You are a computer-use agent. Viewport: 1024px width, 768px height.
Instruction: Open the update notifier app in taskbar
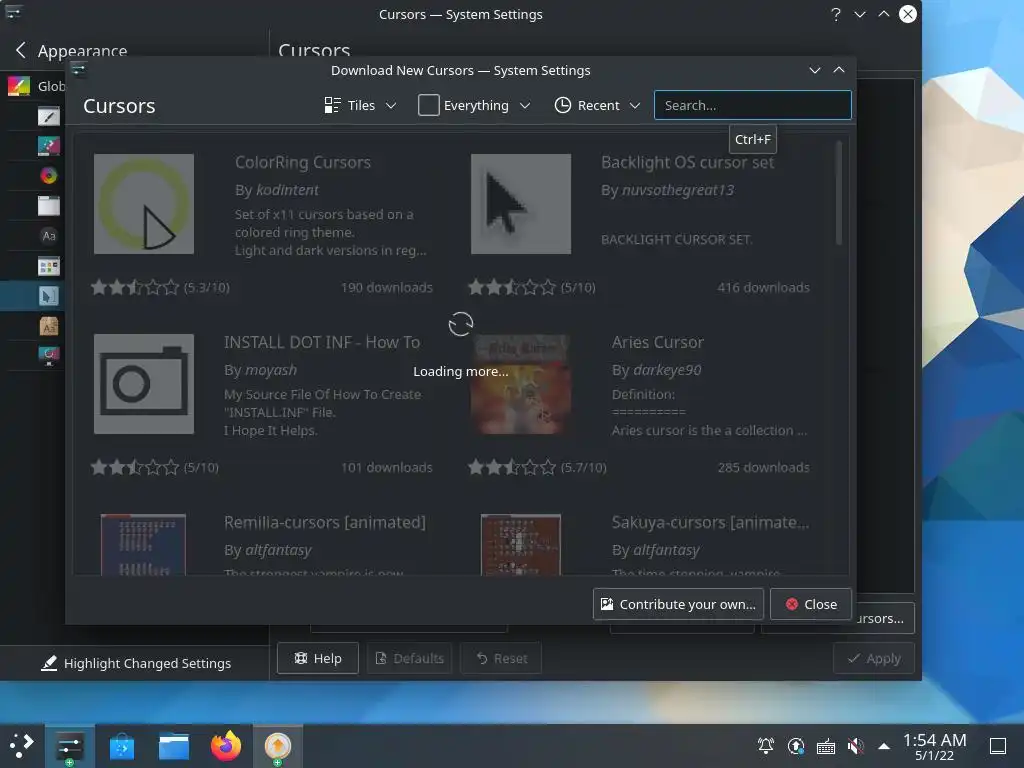click(x=278, y=746)
